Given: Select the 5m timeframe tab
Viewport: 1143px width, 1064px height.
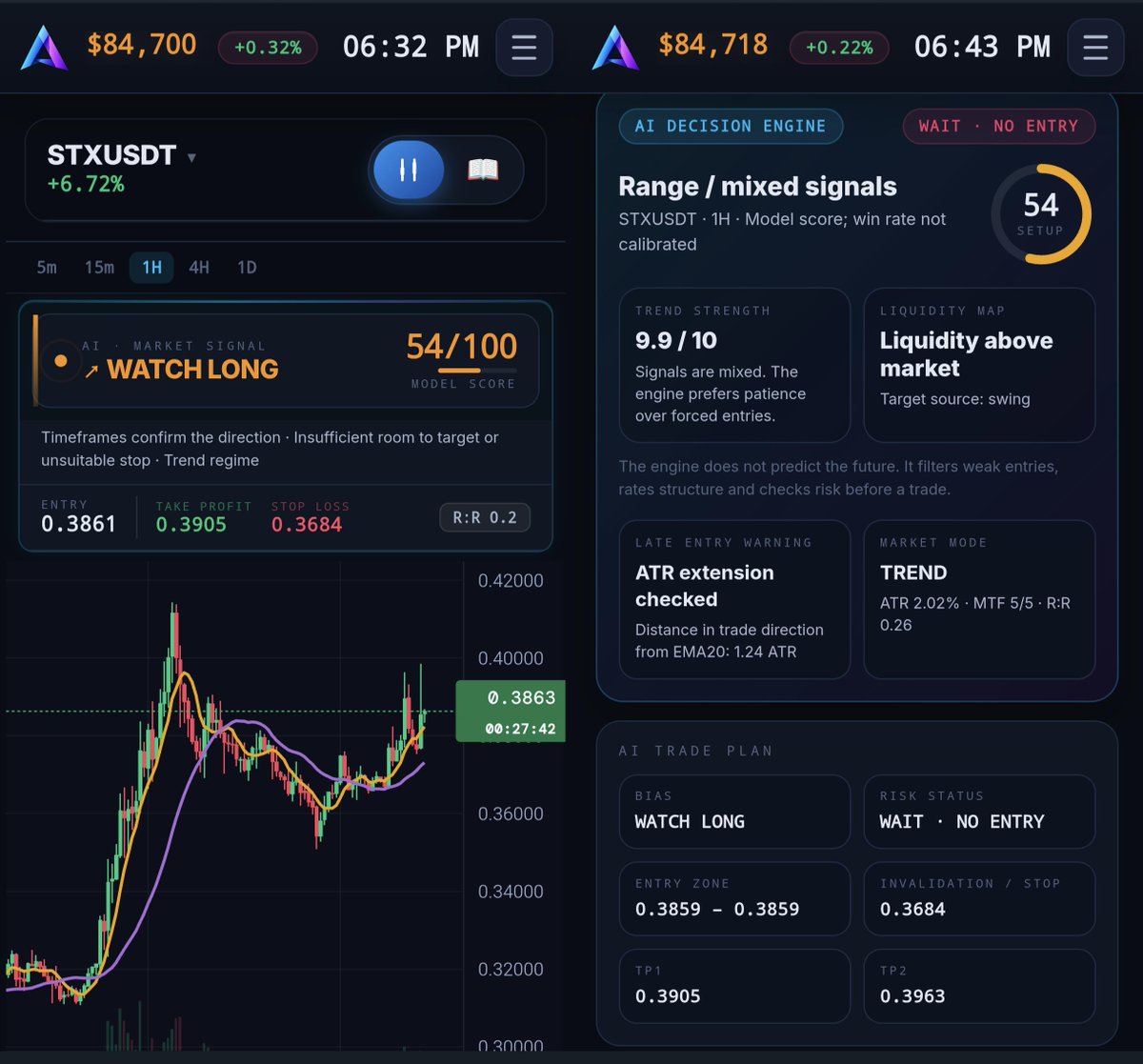Looking at the screenshot, I should point(47,268).
